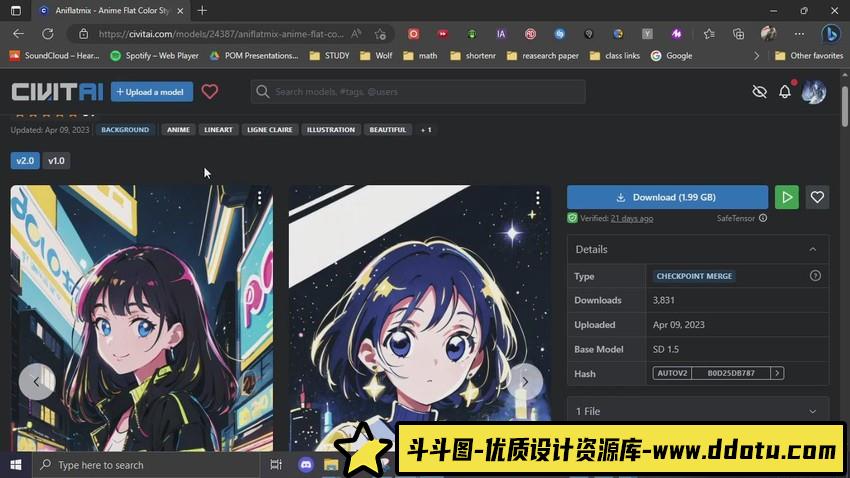Open the Wolf bookmarks folder

click(x=376, y=55)
